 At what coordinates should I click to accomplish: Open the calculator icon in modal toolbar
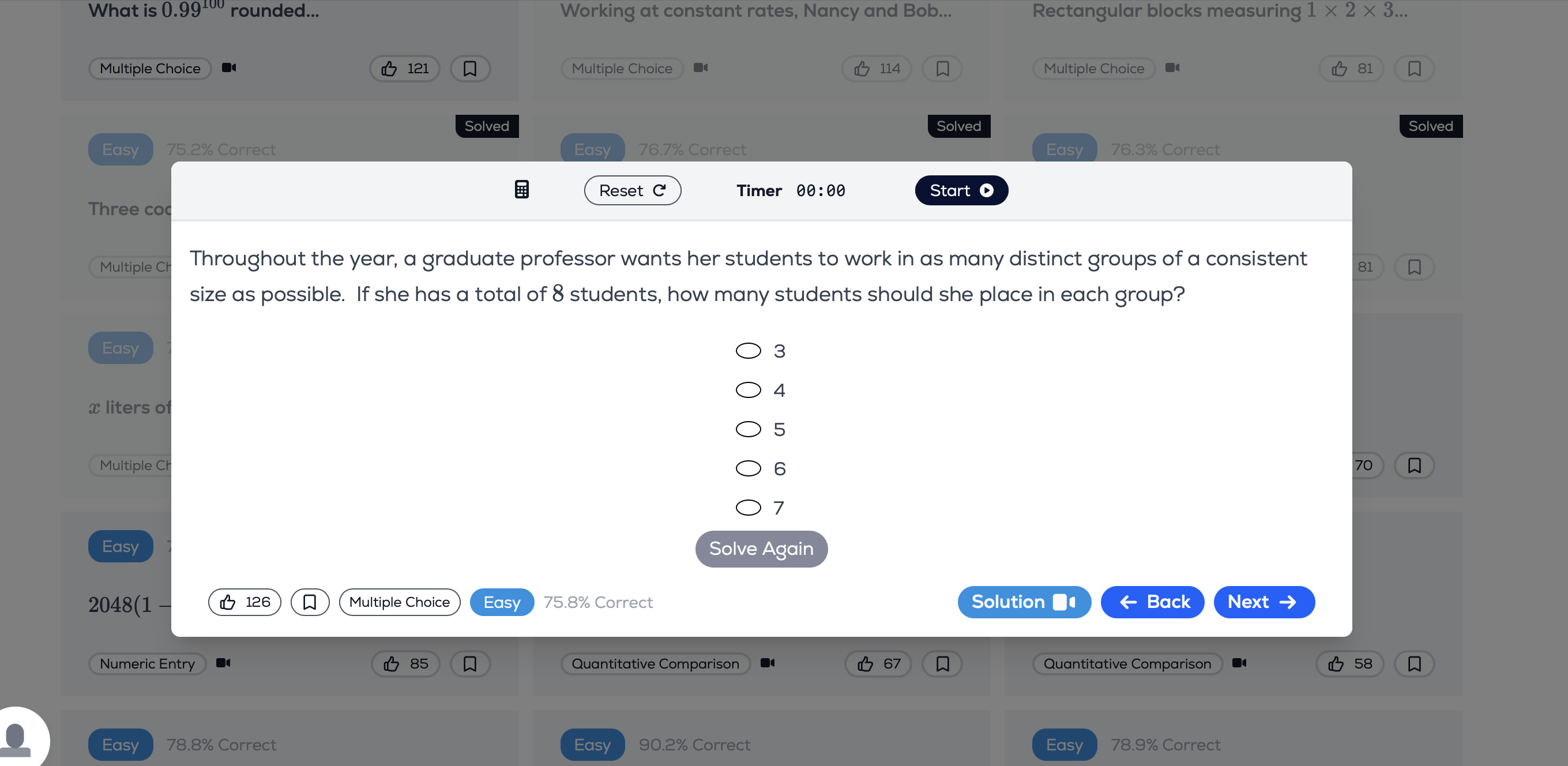(521, 190)
